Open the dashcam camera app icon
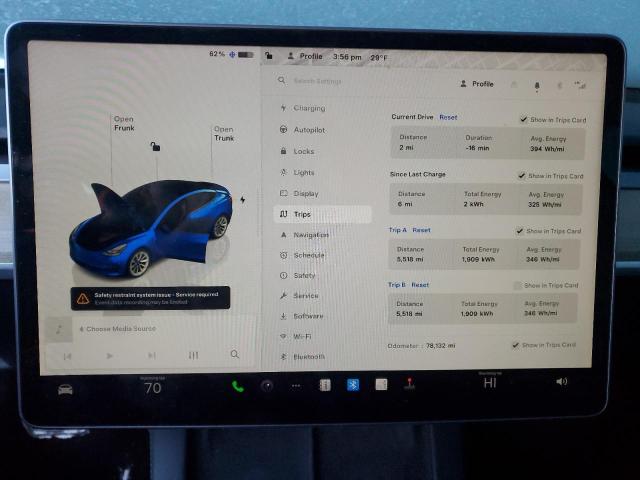Viewport: 640px width, 480px height. (267, 386)
